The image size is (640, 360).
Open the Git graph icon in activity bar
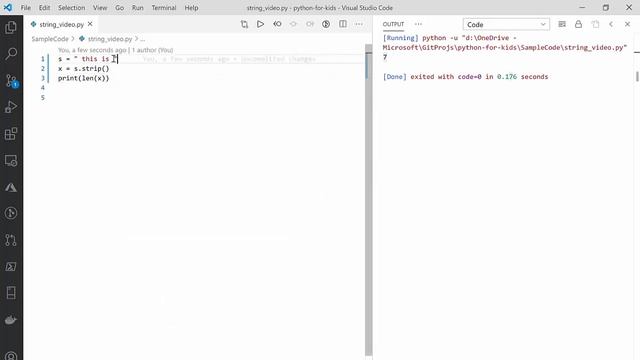coord(11,213)
